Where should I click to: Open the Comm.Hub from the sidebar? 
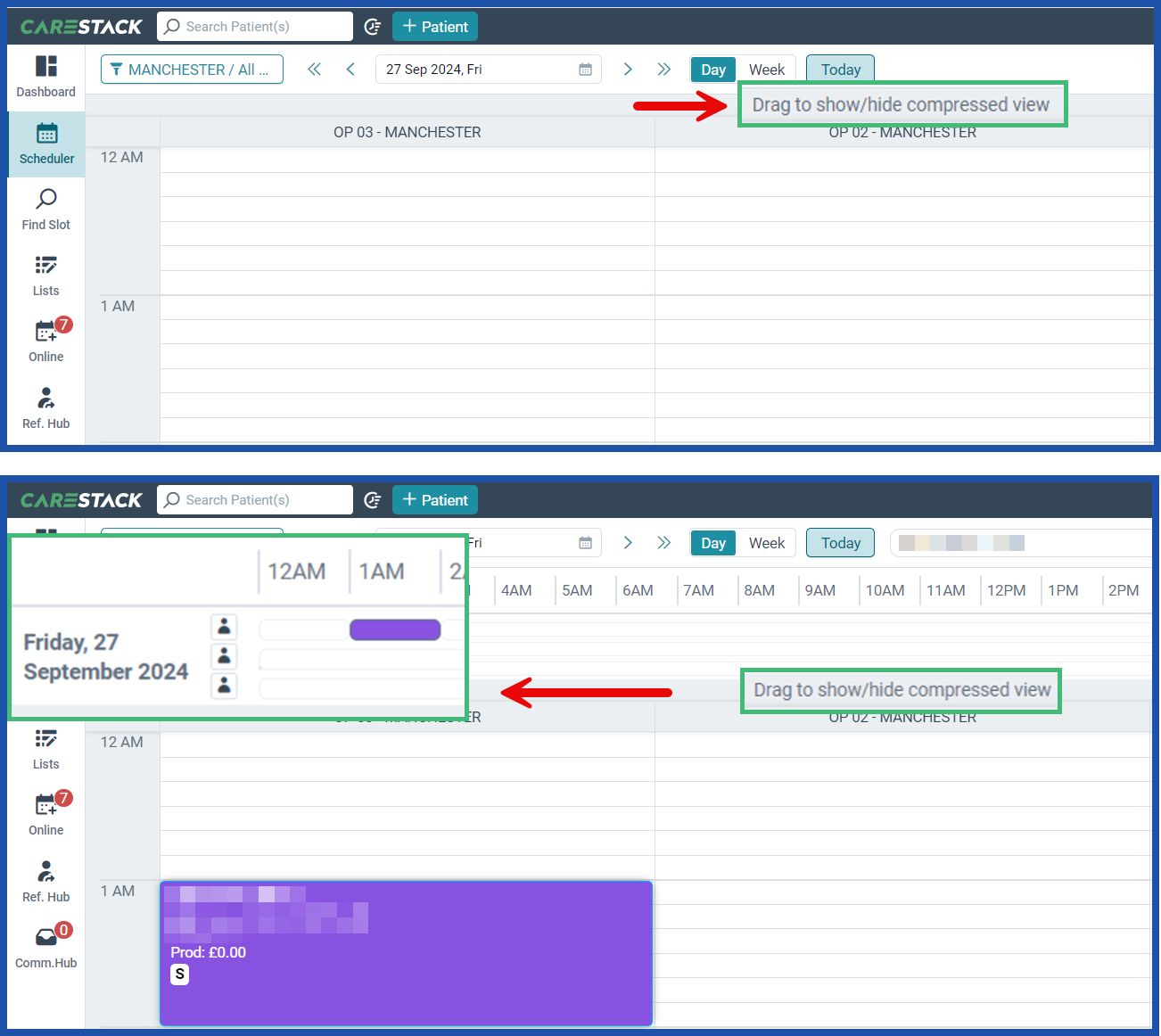(x=45, y=945)
